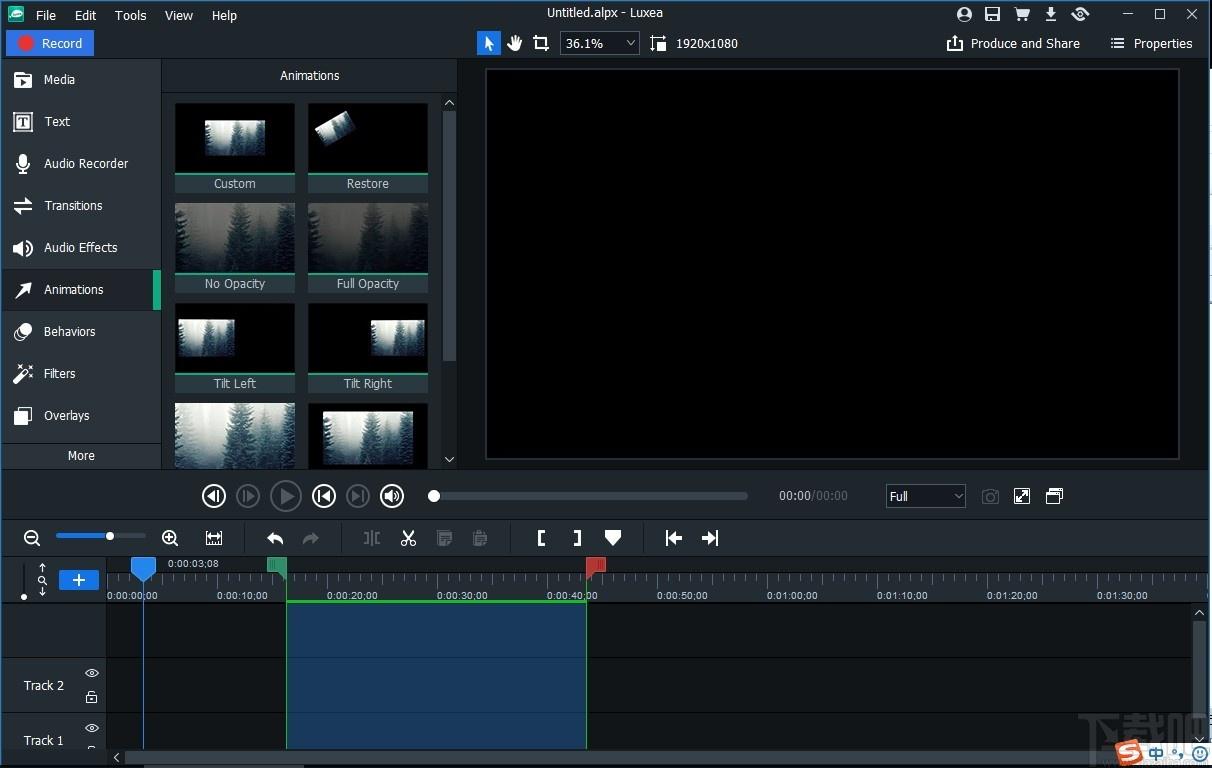
Task: Open the Edit menu
Action: [x=86, y=15]
